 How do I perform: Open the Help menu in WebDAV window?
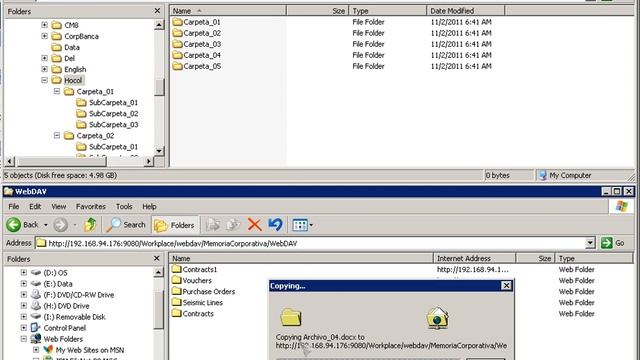click(x=149, y=207)
